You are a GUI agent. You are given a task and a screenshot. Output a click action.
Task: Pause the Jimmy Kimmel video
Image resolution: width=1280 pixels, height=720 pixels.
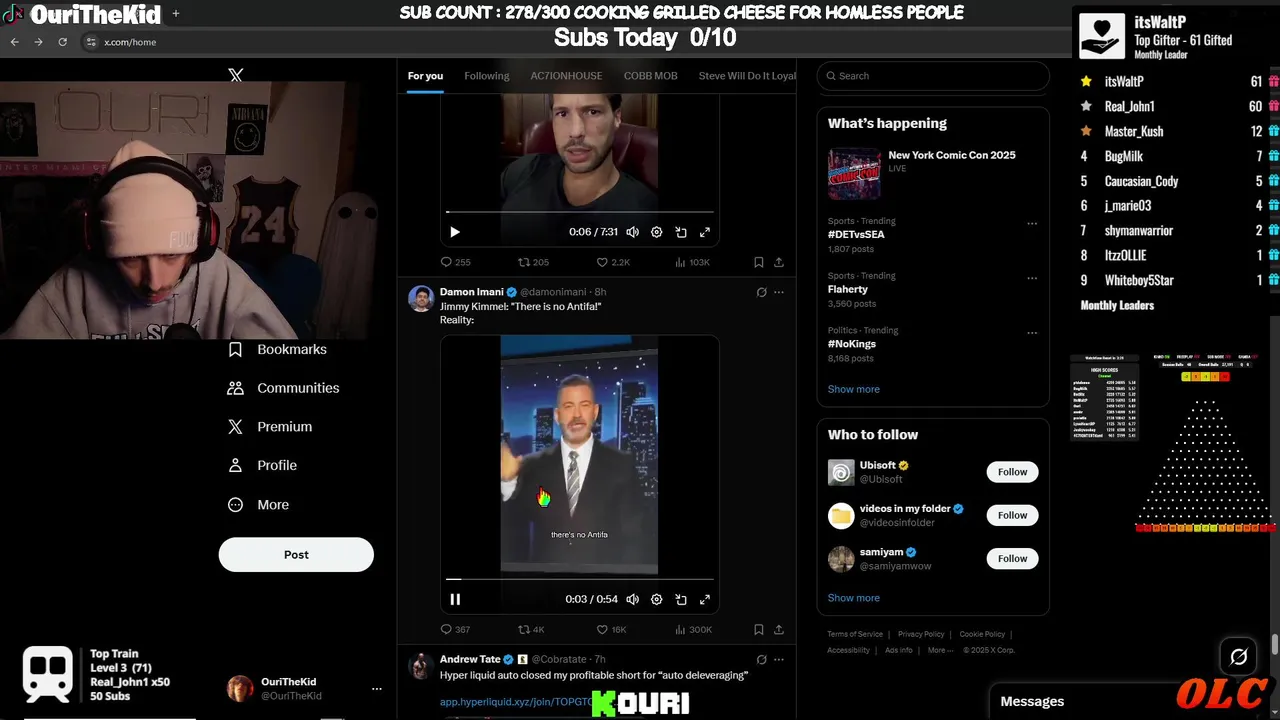tap(455, 599)
